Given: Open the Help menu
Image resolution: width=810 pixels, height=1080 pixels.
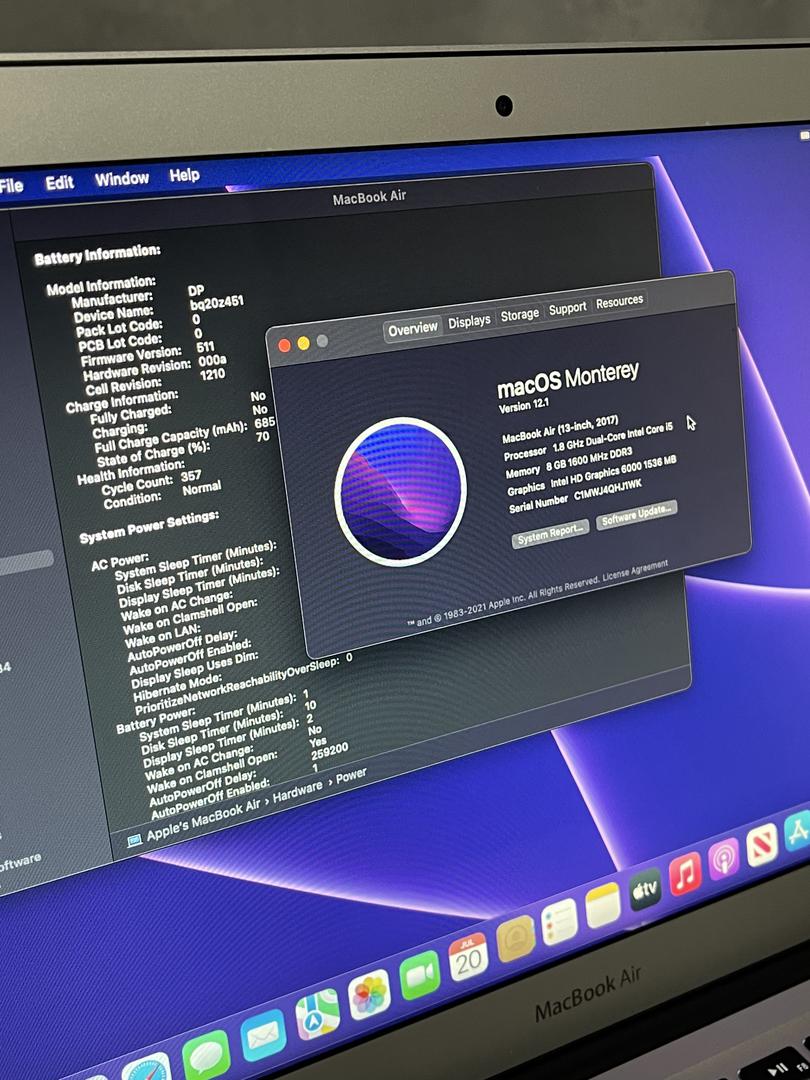Looking at the screenshot, I should 185,176.
